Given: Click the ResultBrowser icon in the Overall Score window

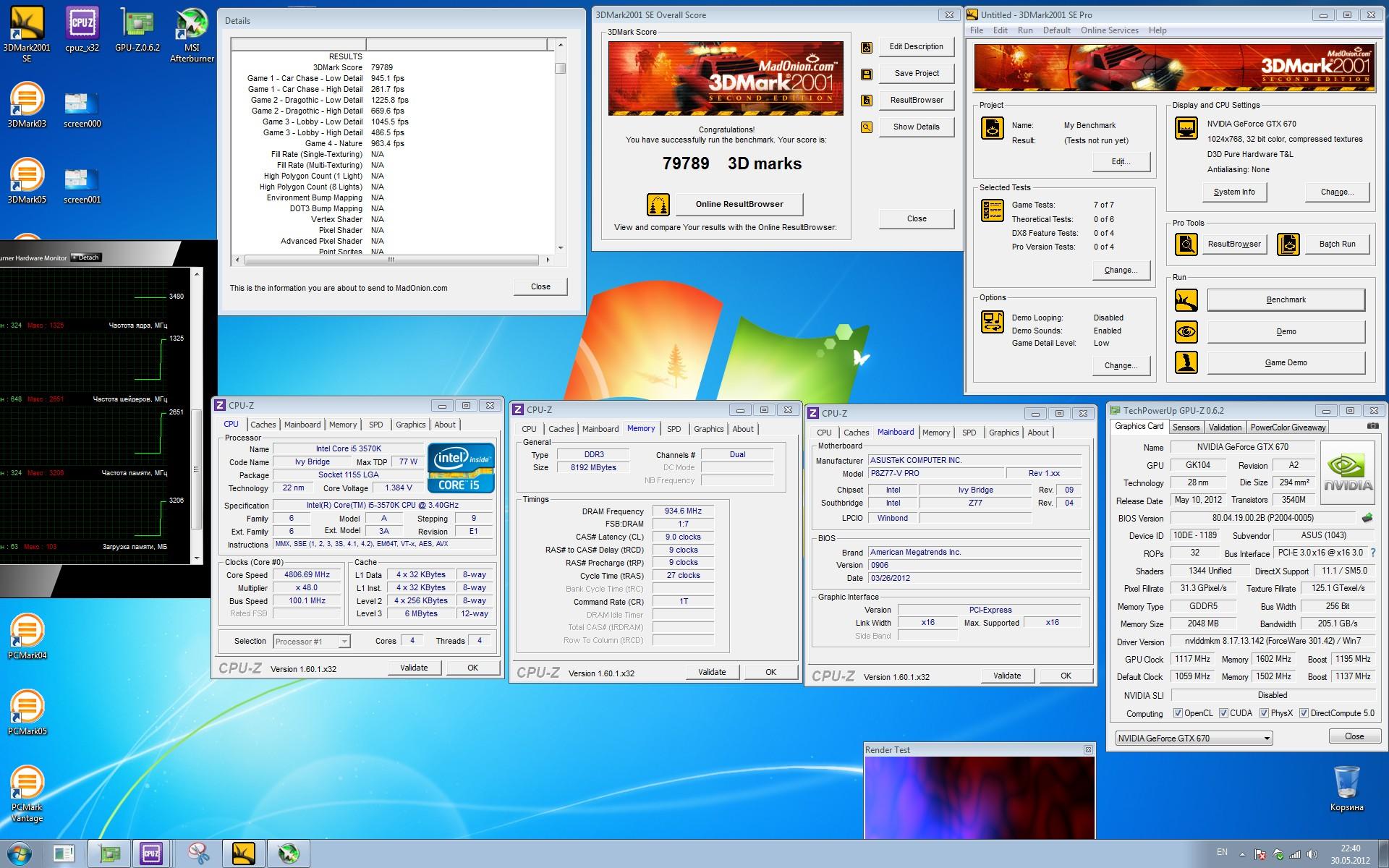Looking at the screenshot, I should pyautogui.click(x=867, y=101).
